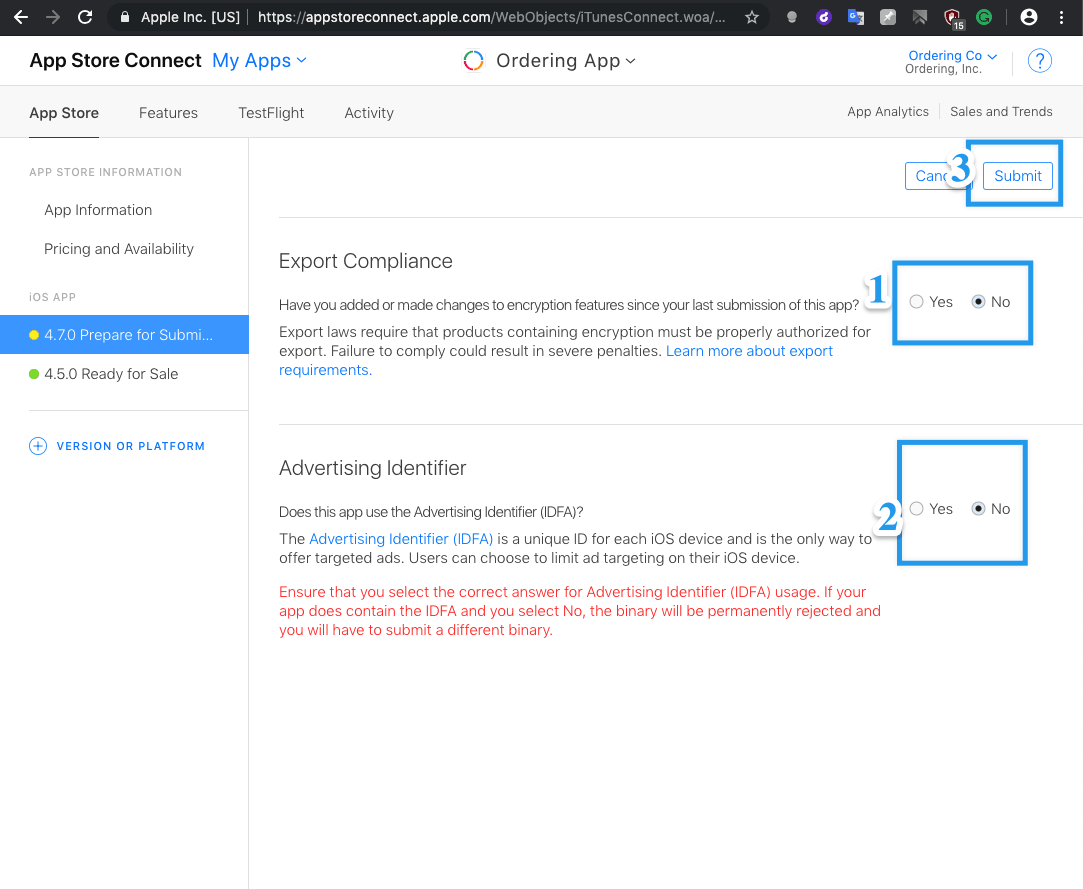Click the gray arrow-shaped extension icon
This screenshot has height=889, width=1083.
[919, 17]
